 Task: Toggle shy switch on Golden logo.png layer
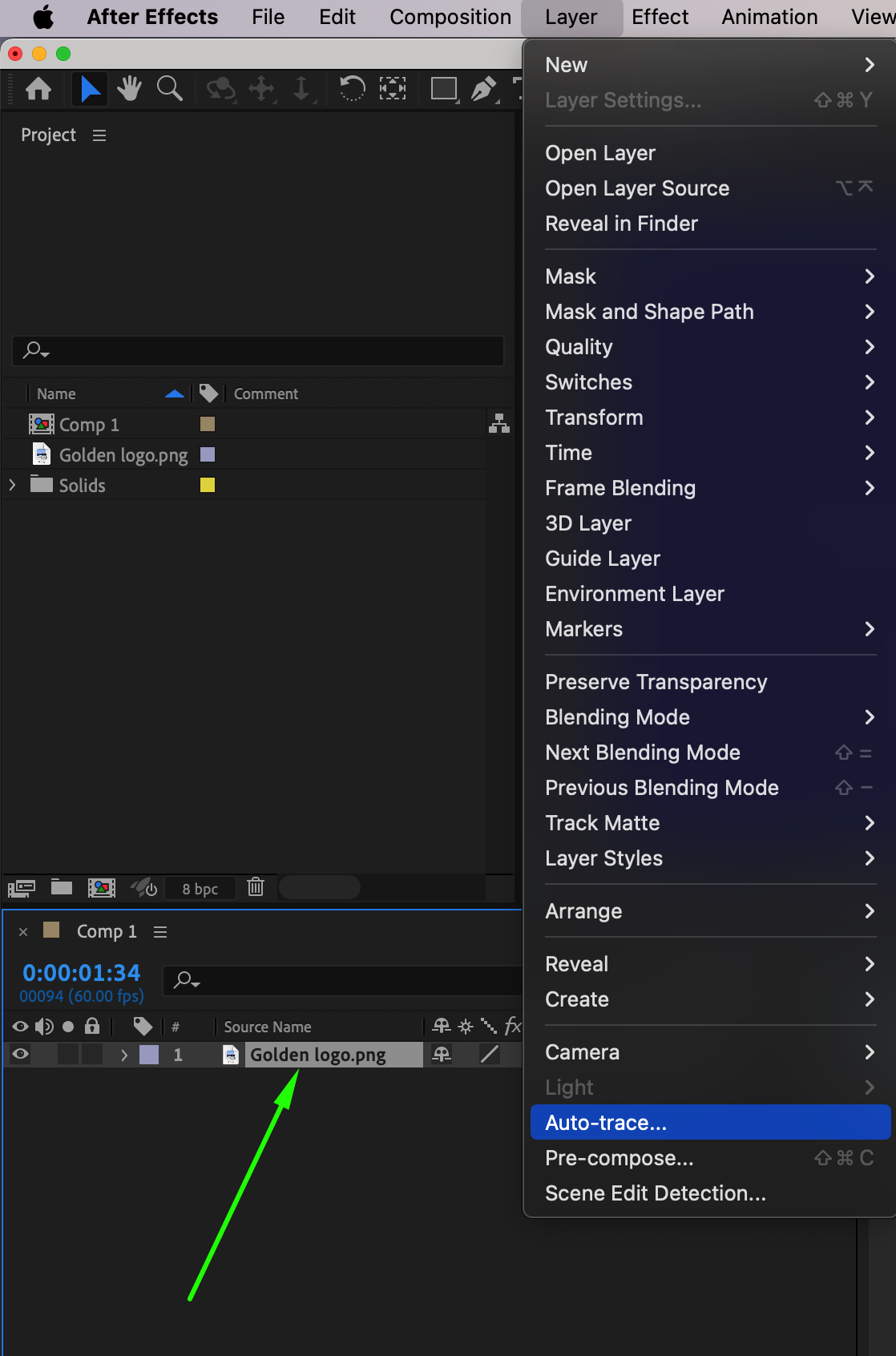click(442, 1055)
